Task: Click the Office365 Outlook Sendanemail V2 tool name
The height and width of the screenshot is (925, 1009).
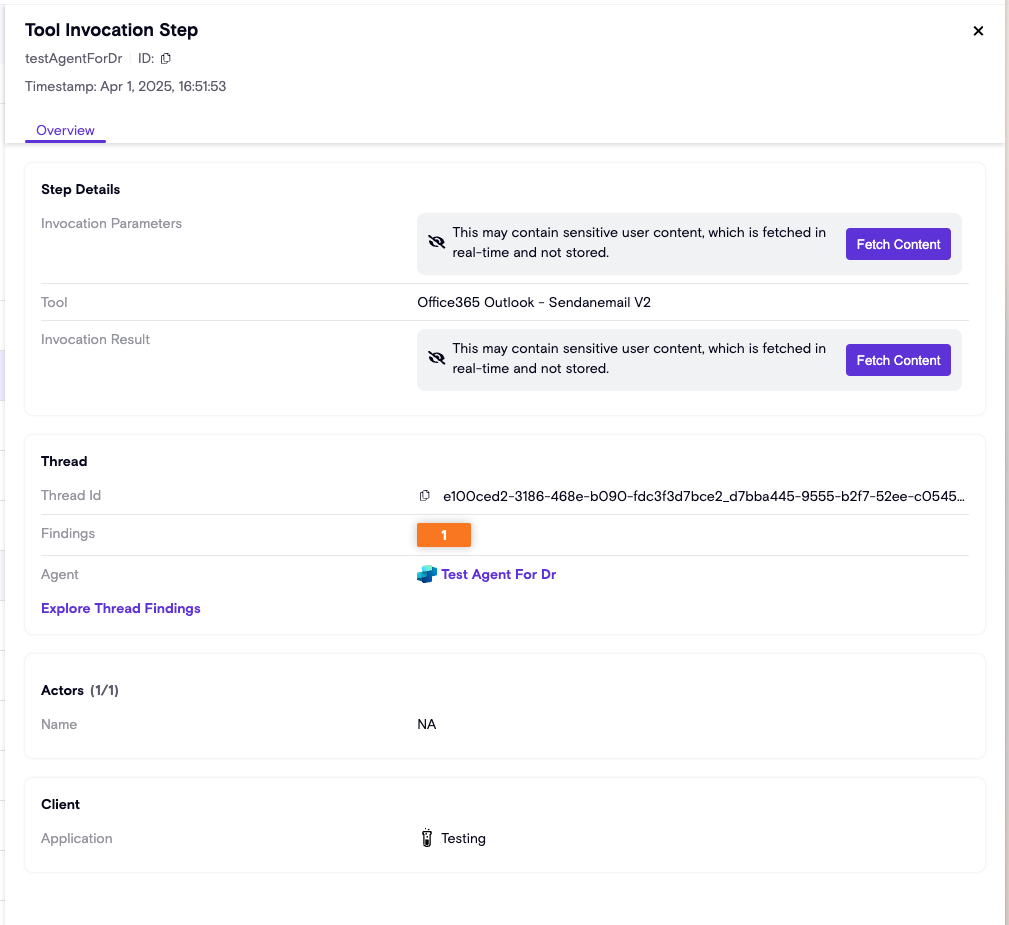Action: tap(534, 302)
